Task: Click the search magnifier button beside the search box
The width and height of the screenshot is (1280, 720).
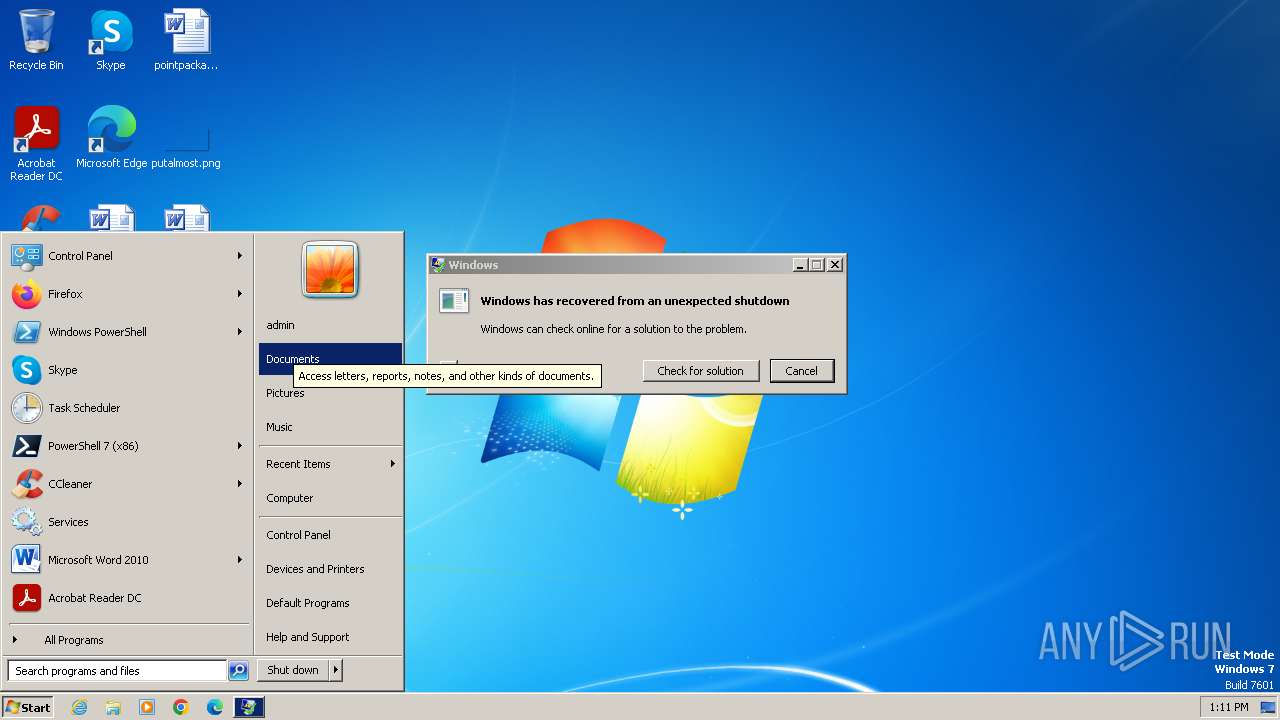Action: click(238, 671)
